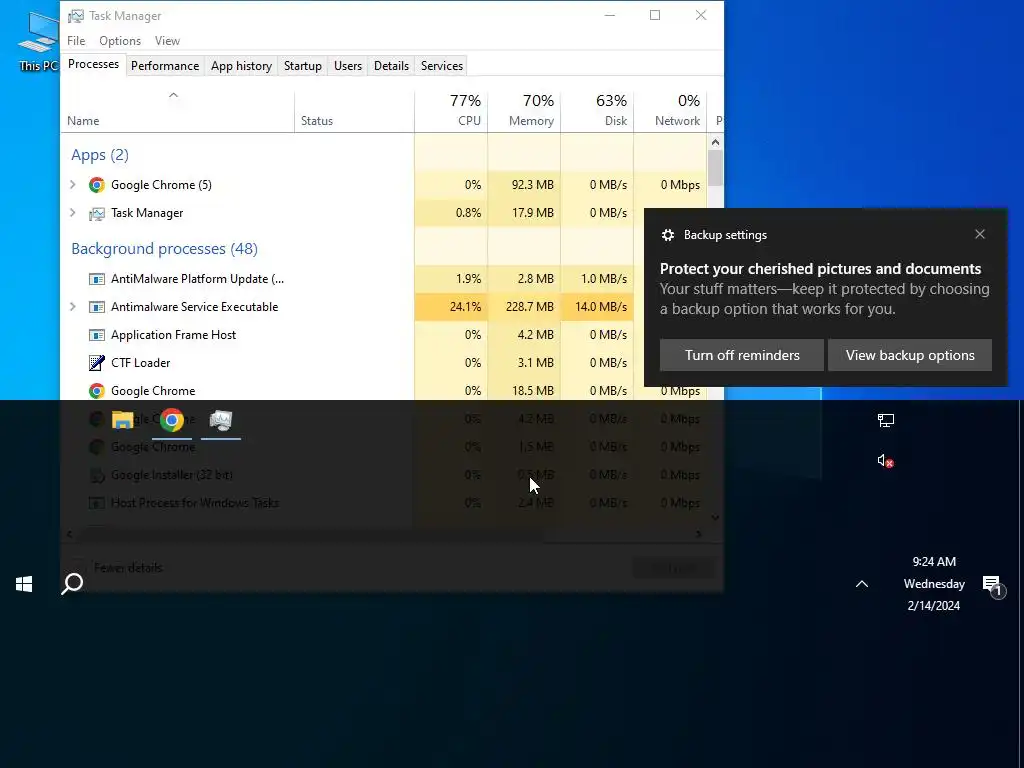Open the Action Center notifications icon
The image size is (1024, 768).
[x=992, y=585]
